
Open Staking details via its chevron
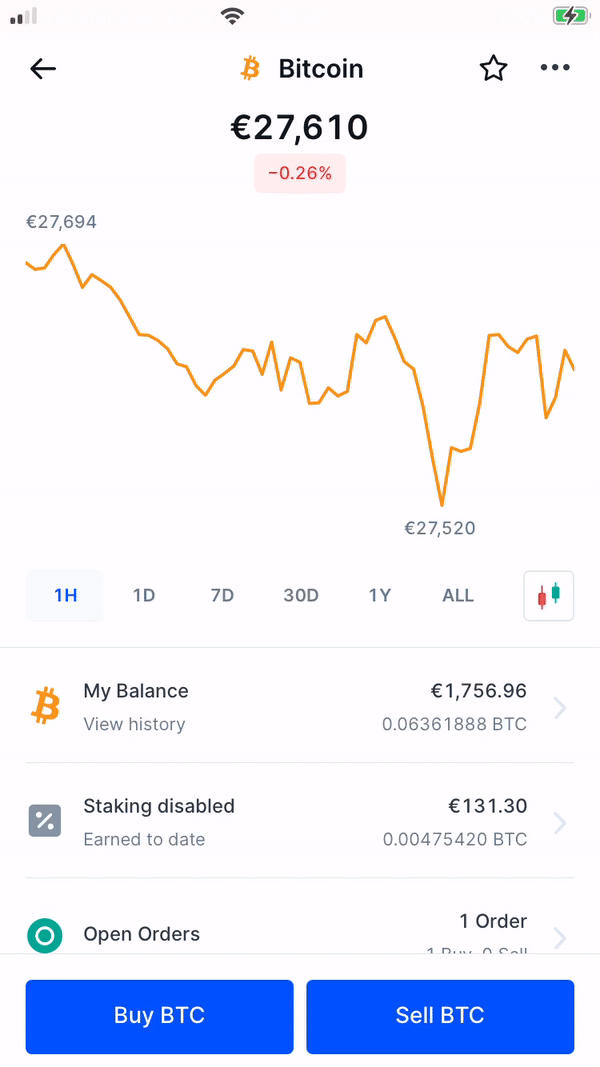[x=560, y=822]
